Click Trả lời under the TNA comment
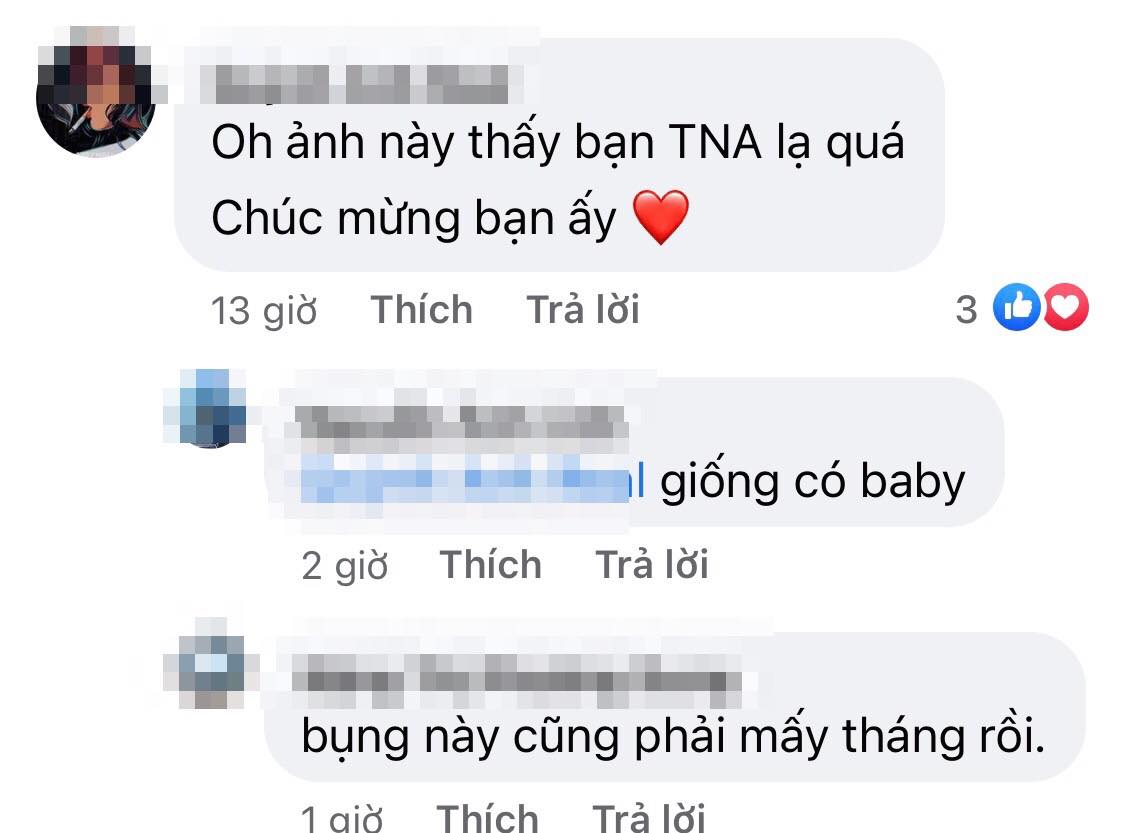Screen dimensions: 1125x833 click(583, 310)
